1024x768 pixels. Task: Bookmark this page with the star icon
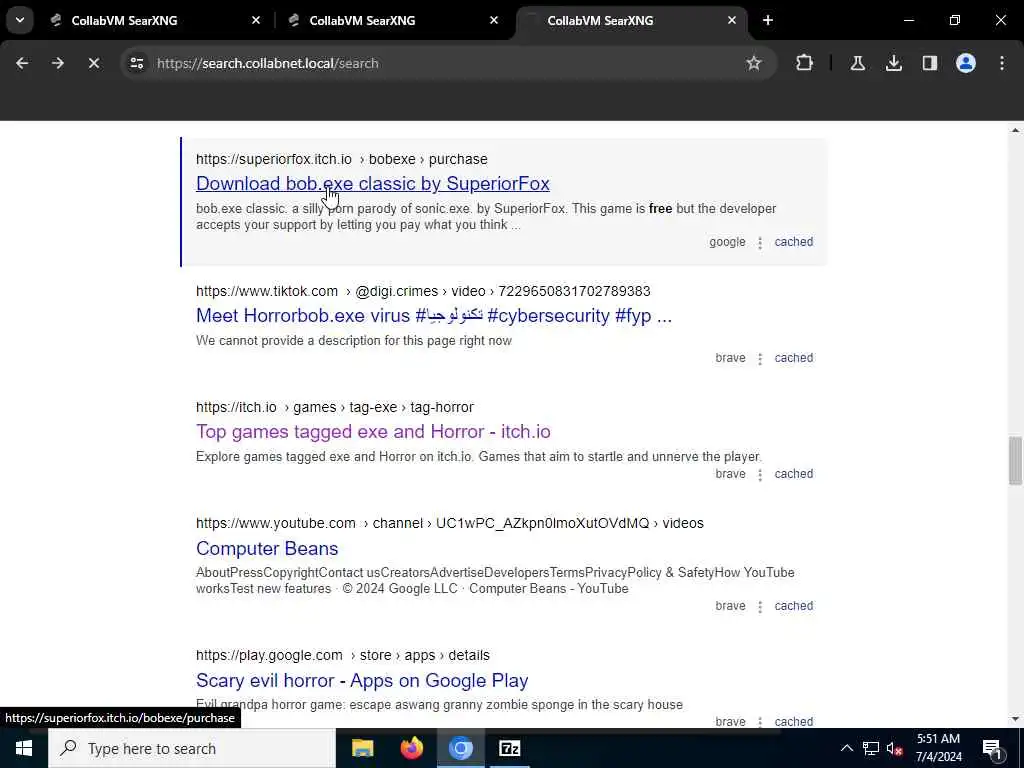click(754, 63)
